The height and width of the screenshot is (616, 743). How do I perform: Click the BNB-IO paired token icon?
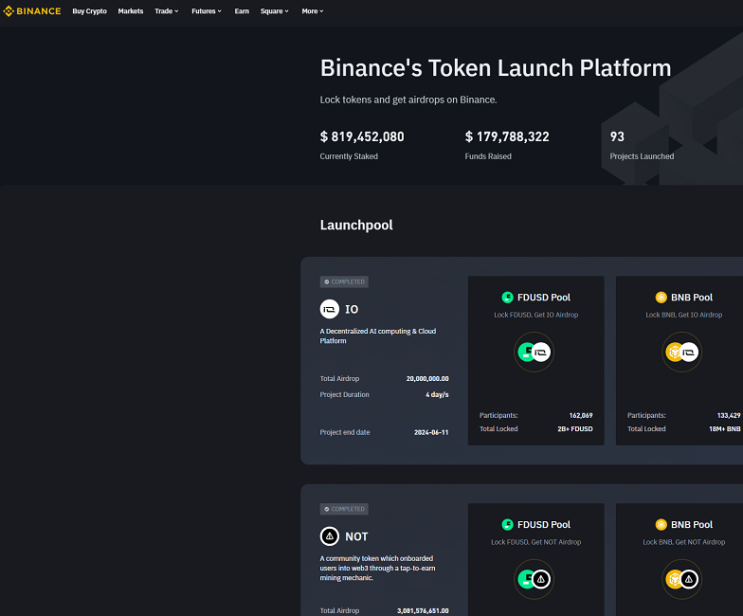coord(682,352)
